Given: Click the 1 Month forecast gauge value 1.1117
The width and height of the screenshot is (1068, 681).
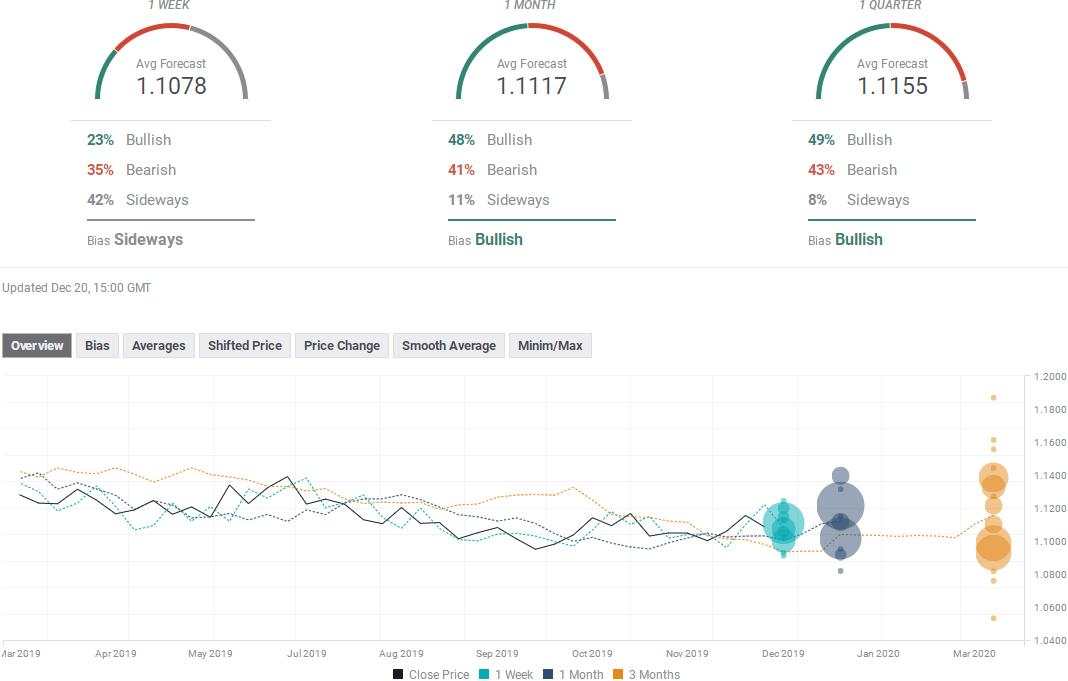Looking at the screenshot, I should (x=531, y=86).
